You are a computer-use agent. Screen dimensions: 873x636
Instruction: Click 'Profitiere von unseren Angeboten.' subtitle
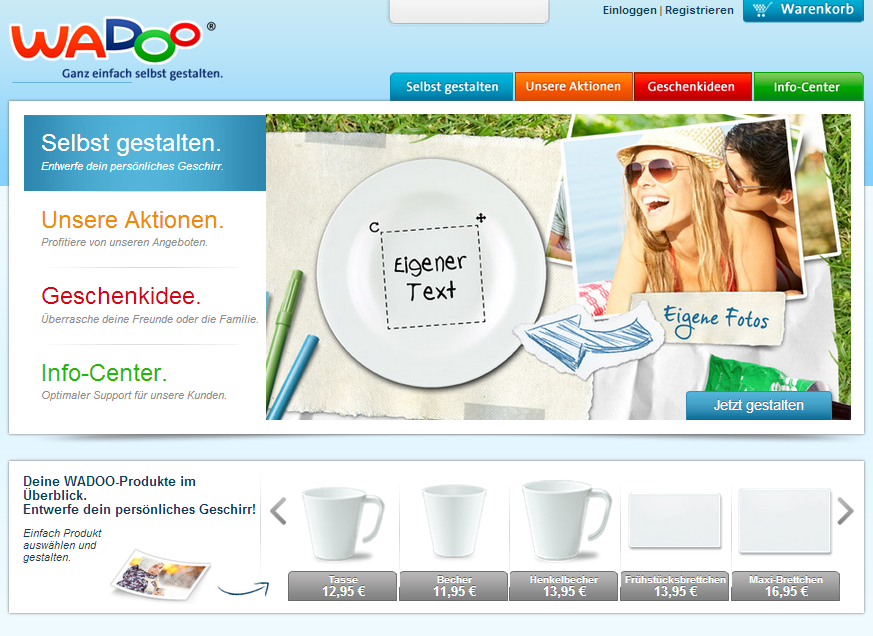coord(124,242)
